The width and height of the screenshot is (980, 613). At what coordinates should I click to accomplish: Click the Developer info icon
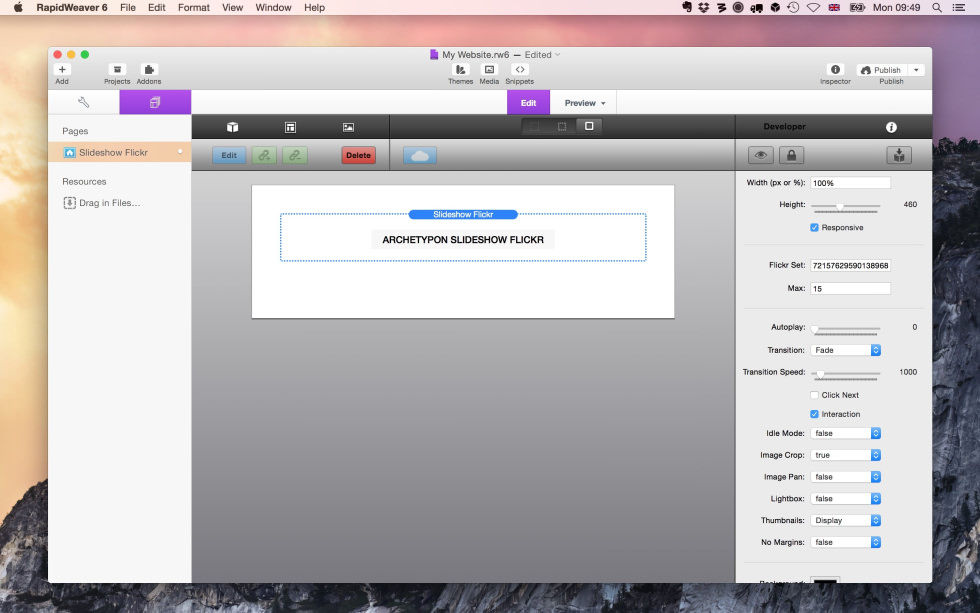point(891,127)
